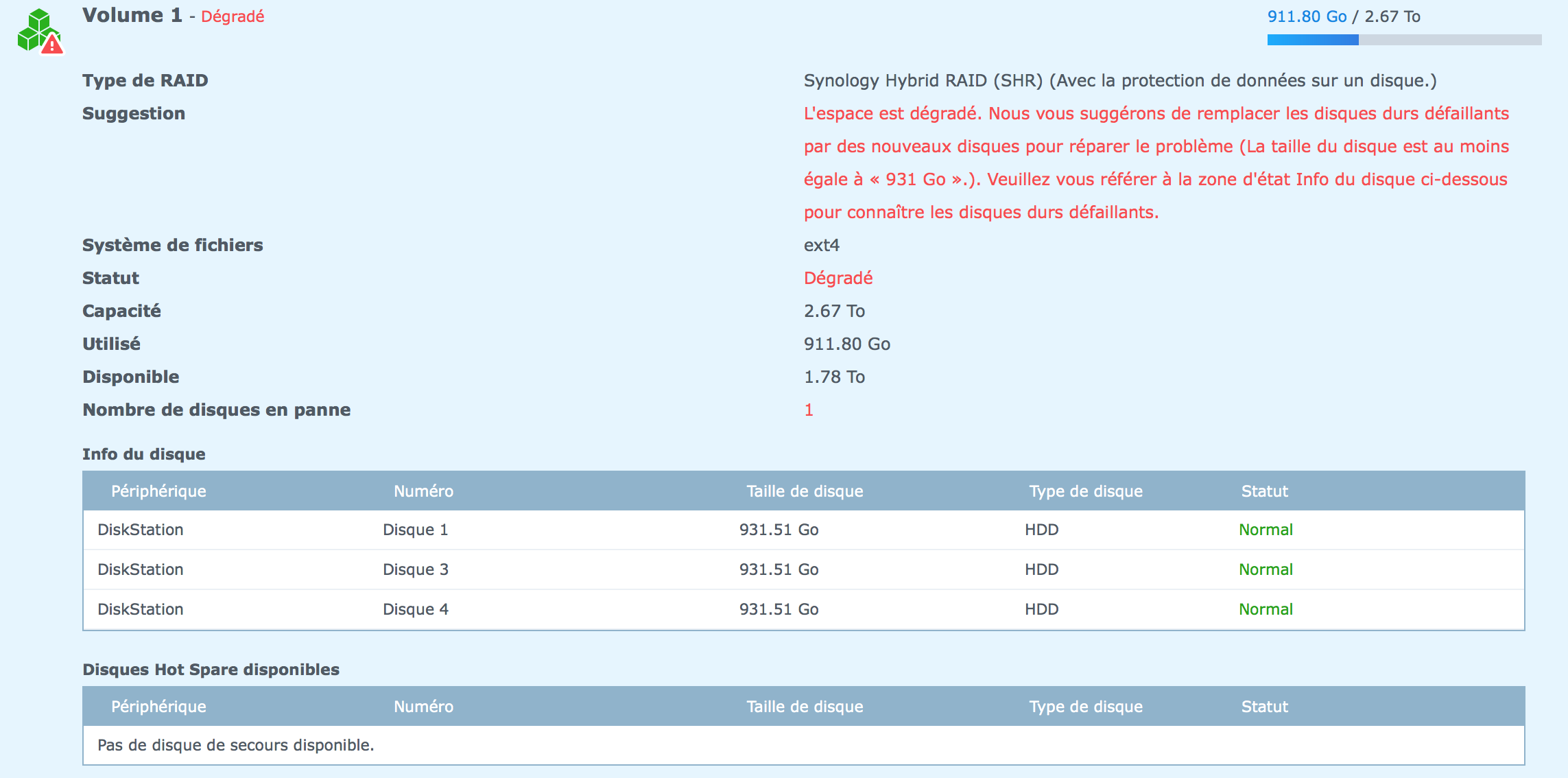Image resolution: width=1568 pixels, height=778 pixels.
Task: Click the Disponible value 1.78 To
Action: 834,377
